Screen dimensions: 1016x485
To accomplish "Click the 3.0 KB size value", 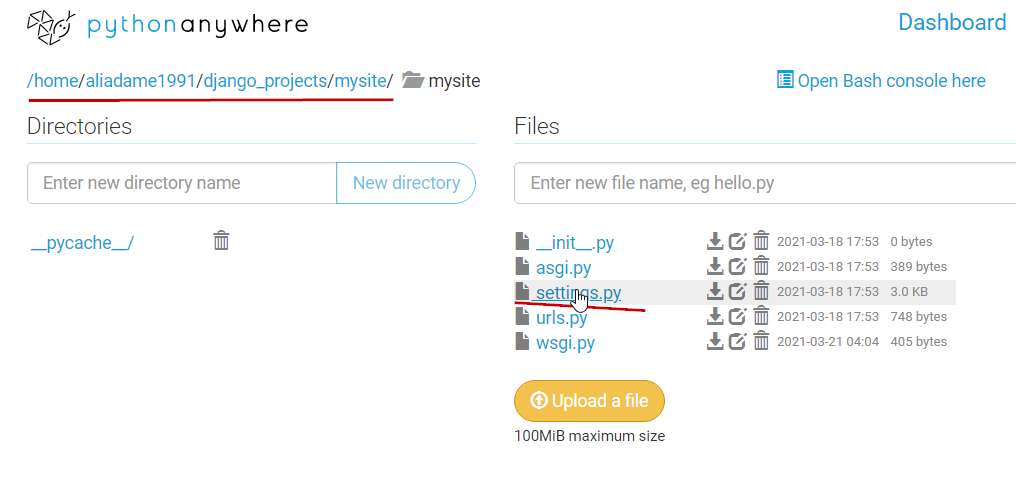I will [x=909, y=292].
